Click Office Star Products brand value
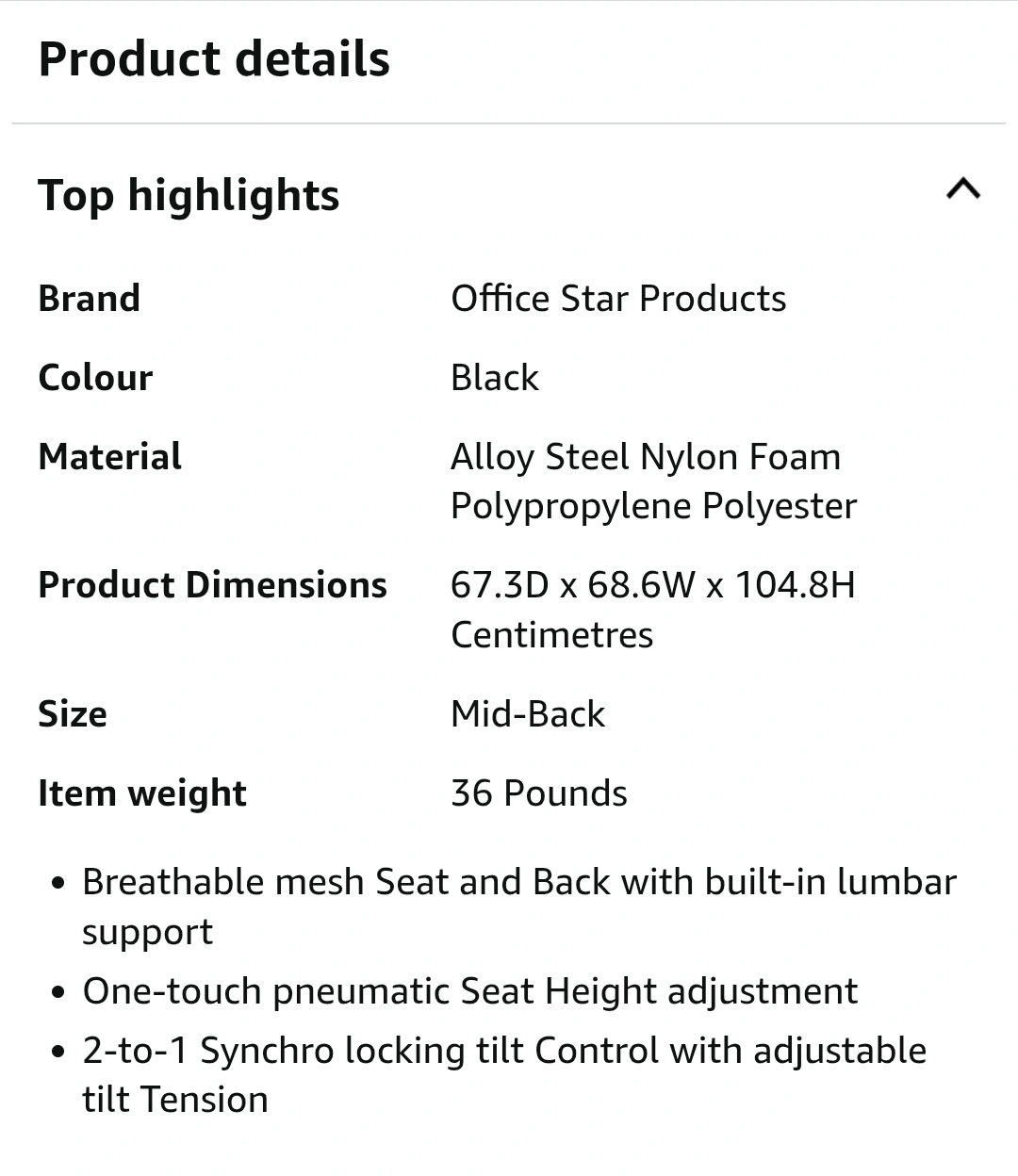Image resolution: width=1018 pixels, height=1176 pixels. click(x=618, y=299)
